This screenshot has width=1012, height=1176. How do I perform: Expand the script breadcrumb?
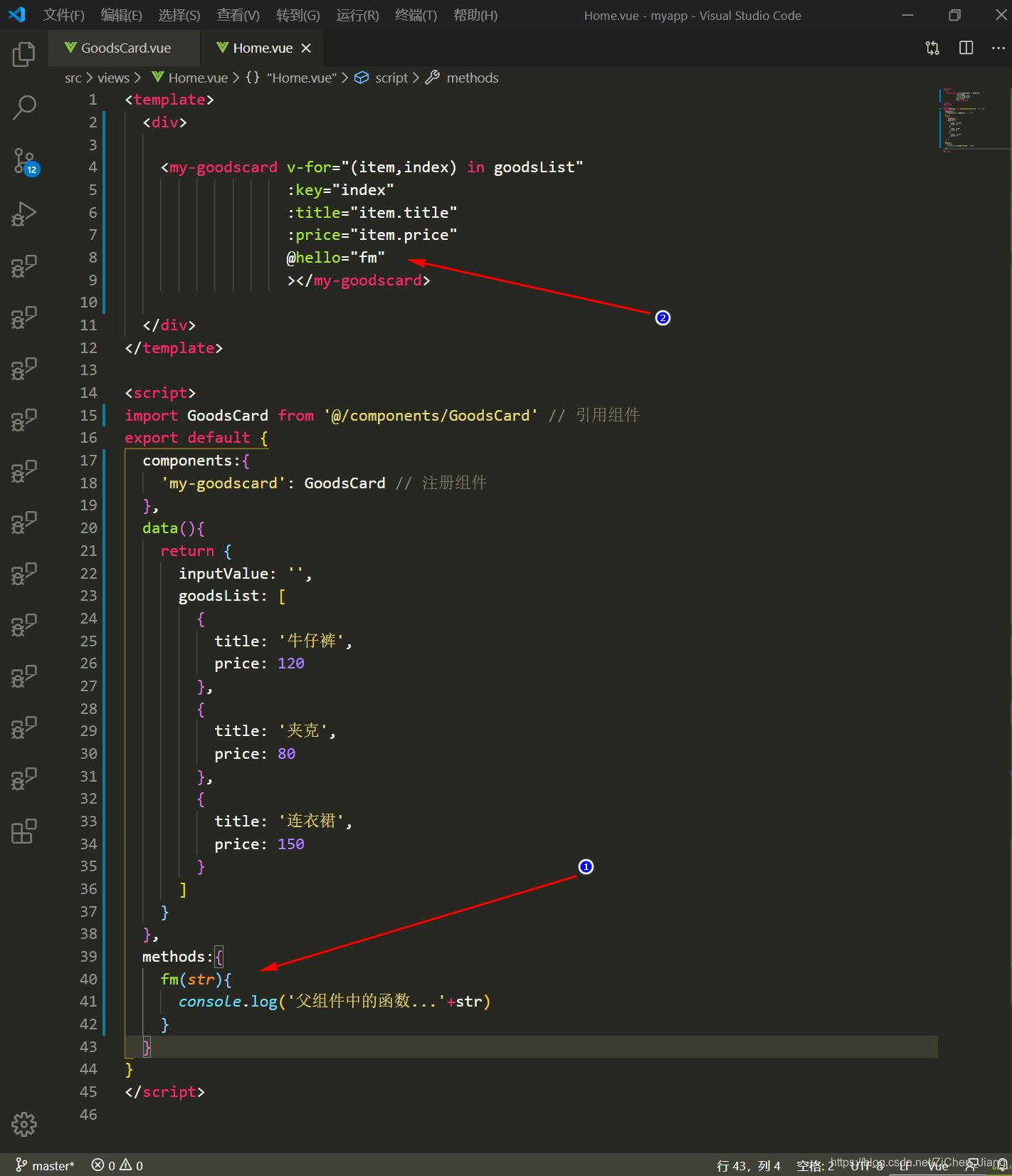(x=382, y=78)
